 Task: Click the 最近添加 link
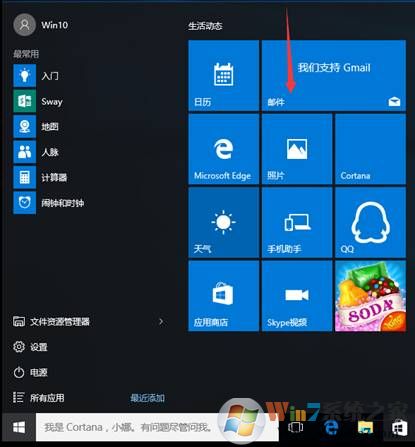click(147, 398)
